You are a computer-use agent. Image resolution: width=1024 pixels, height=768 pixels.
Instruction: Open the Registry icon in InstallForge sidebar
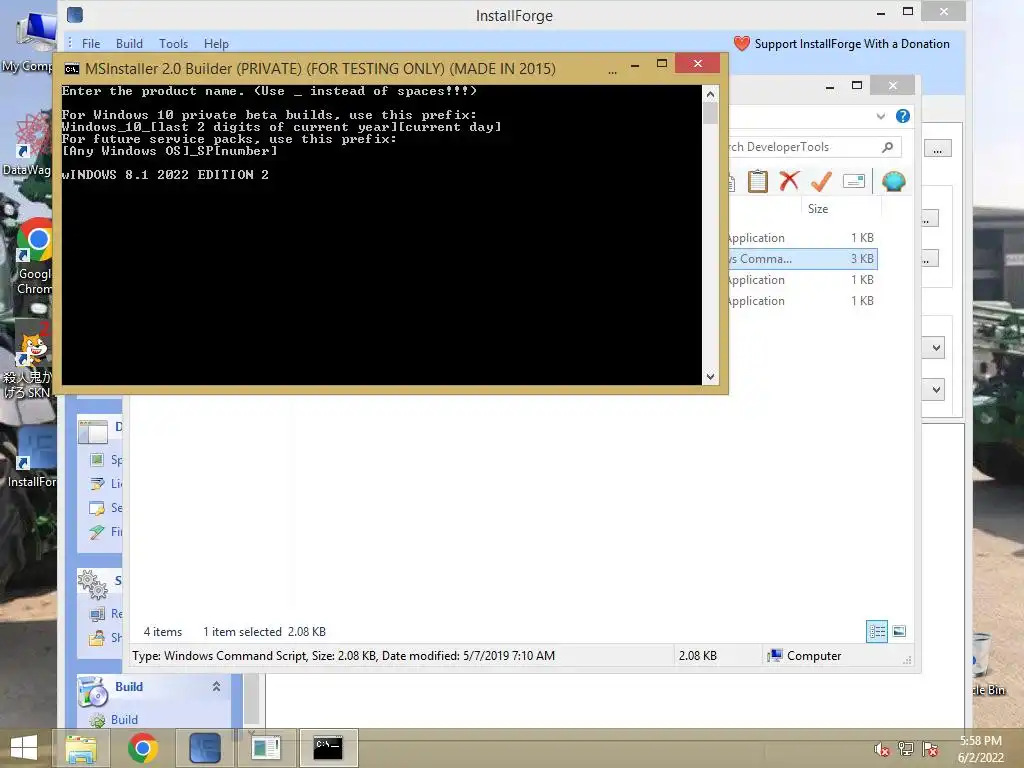pyautogui.click(x=97, y=614)
